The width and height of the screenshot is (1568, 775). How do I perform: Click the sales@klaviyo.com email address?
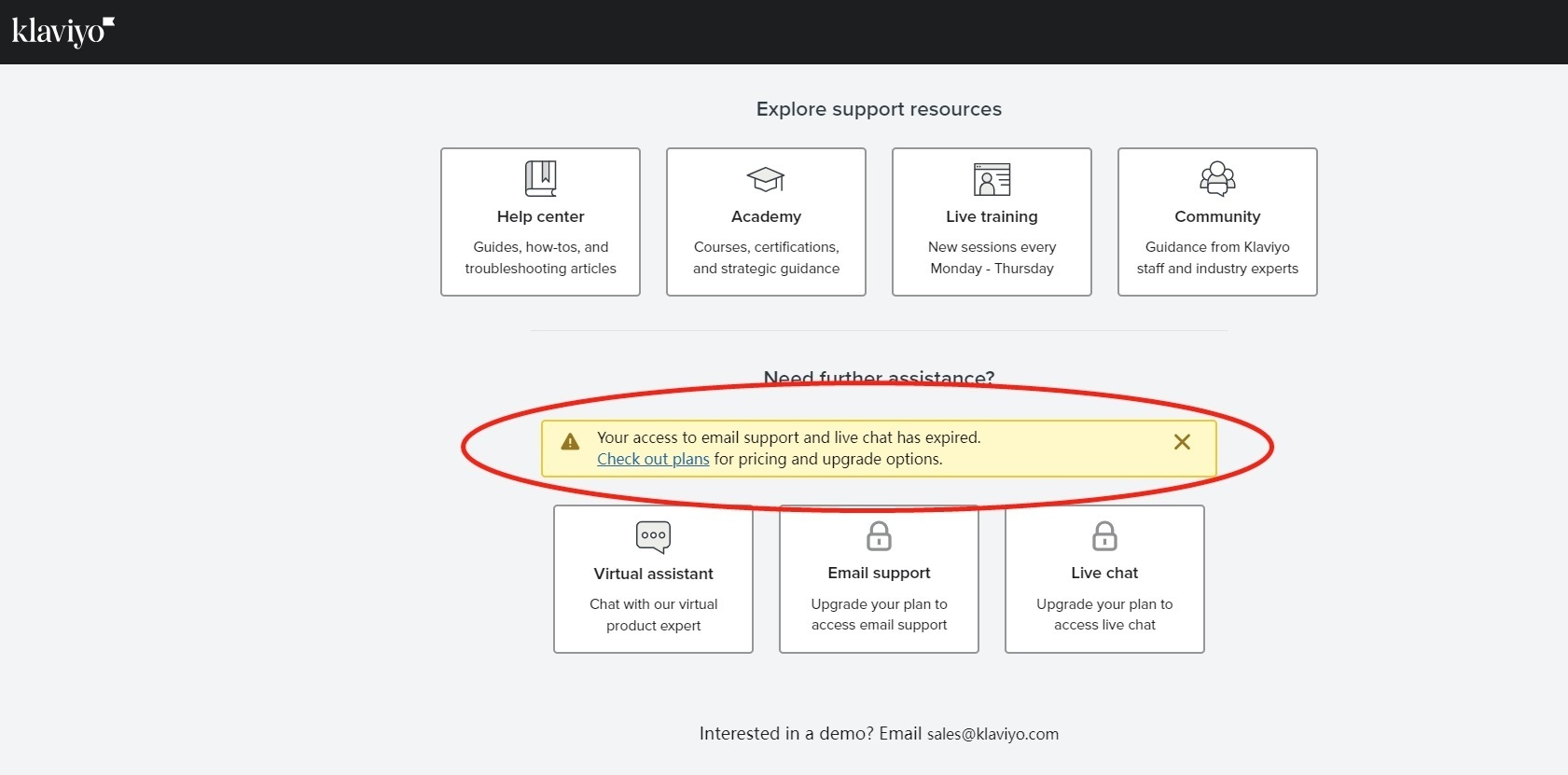[992, 734]
